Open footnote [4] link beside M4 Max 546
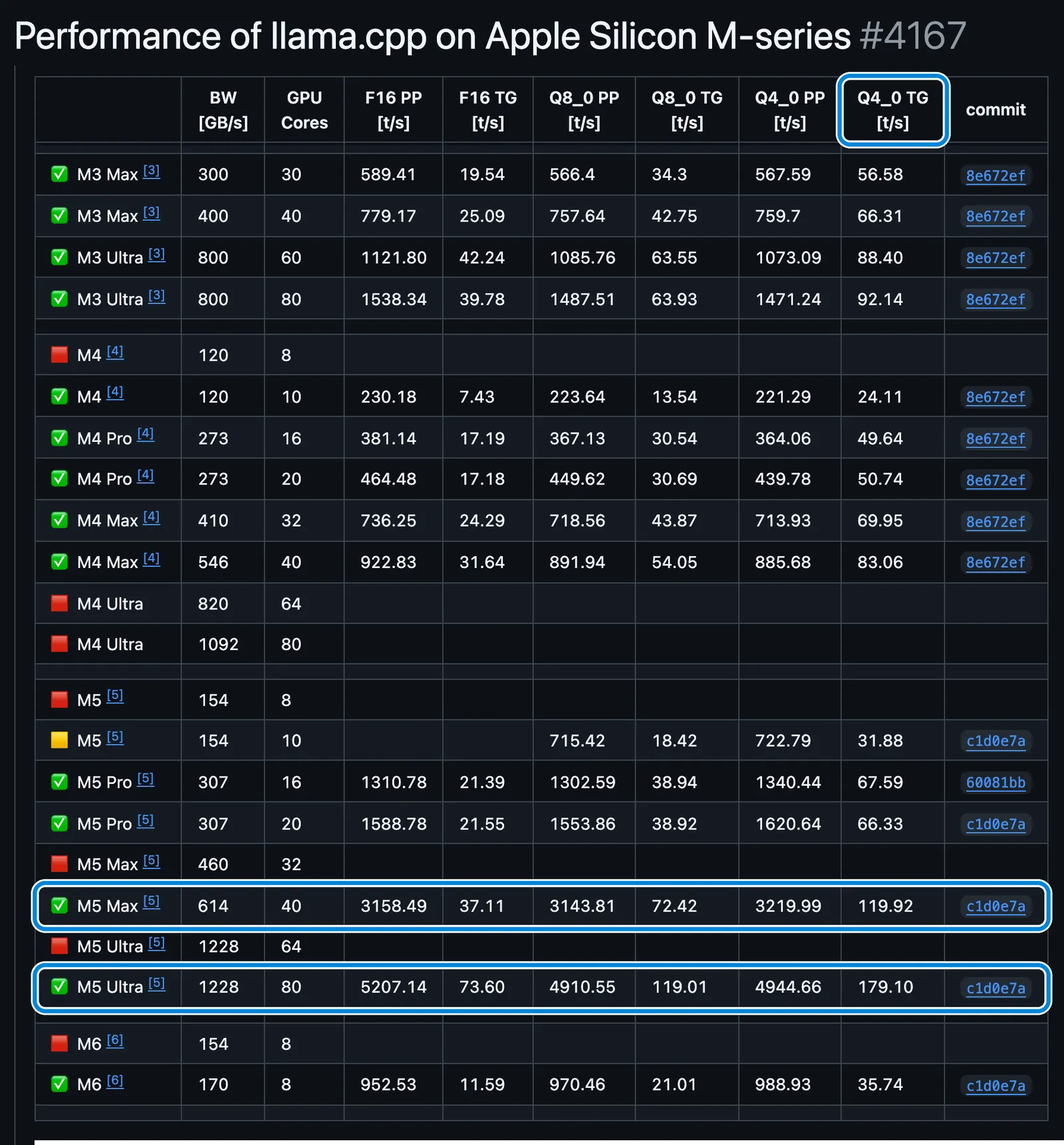The image size is (1064, 1145). [152, 559]
